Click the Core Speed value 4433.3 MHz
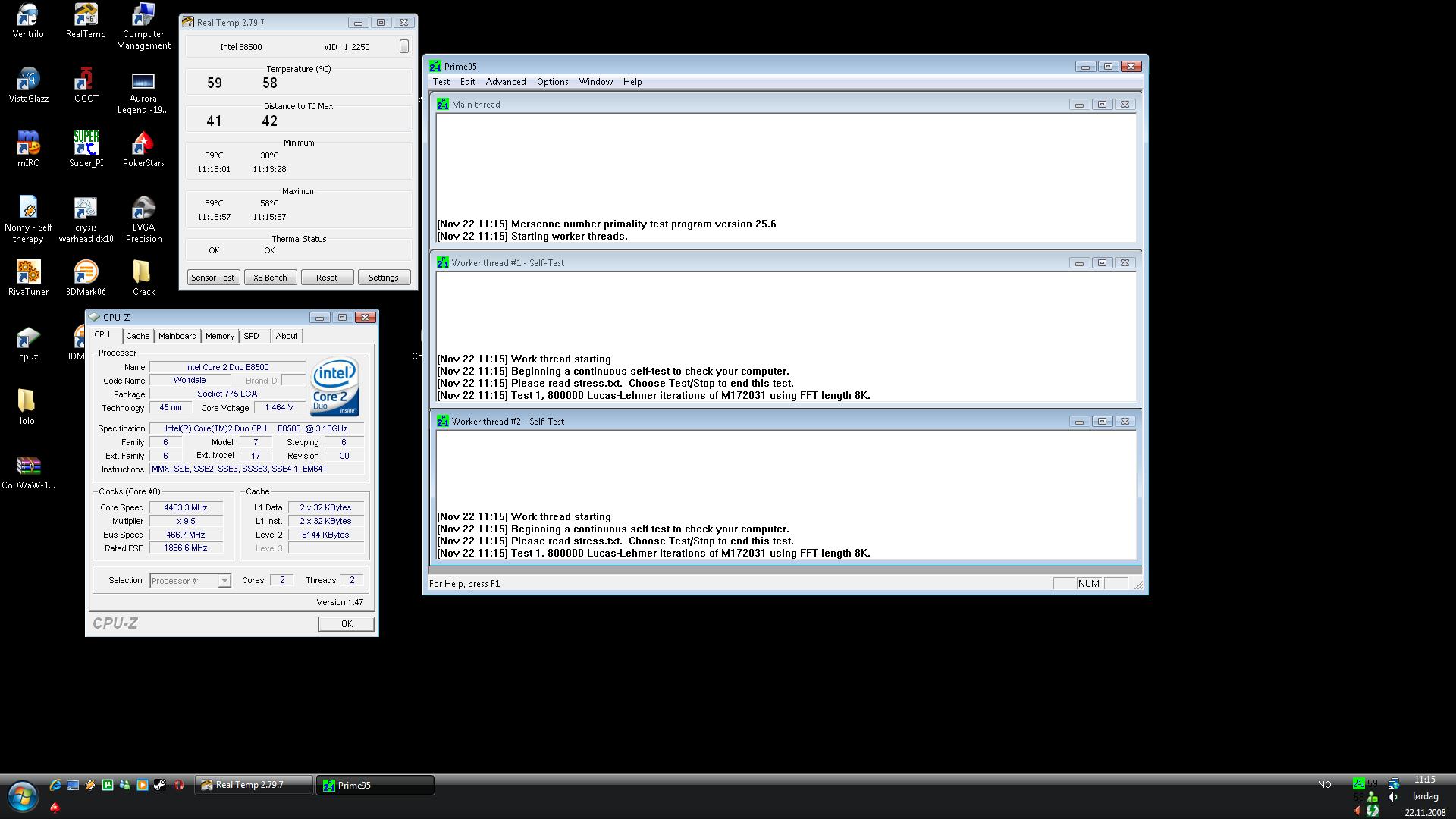The width and height of the screenshot is (1456, 819). [186, 508]
